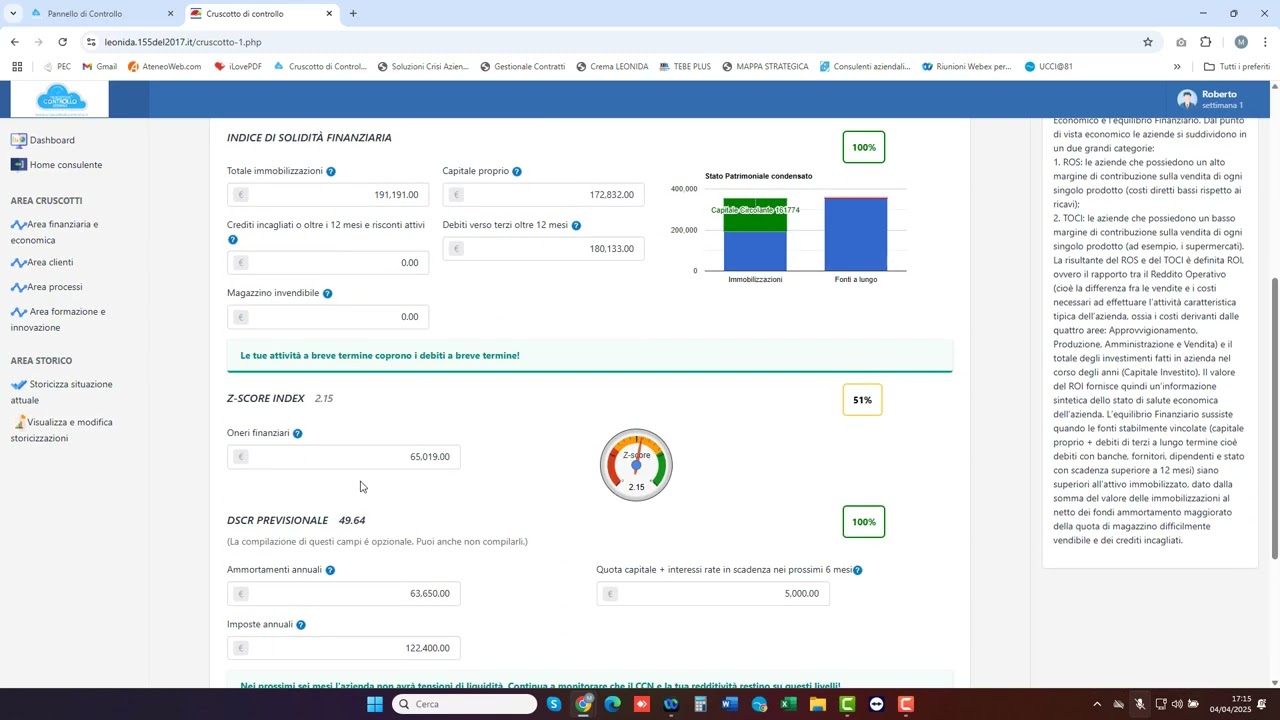Click help icon next to Ammortamenti annuali

pyautogui.click(x=330, y=571)
